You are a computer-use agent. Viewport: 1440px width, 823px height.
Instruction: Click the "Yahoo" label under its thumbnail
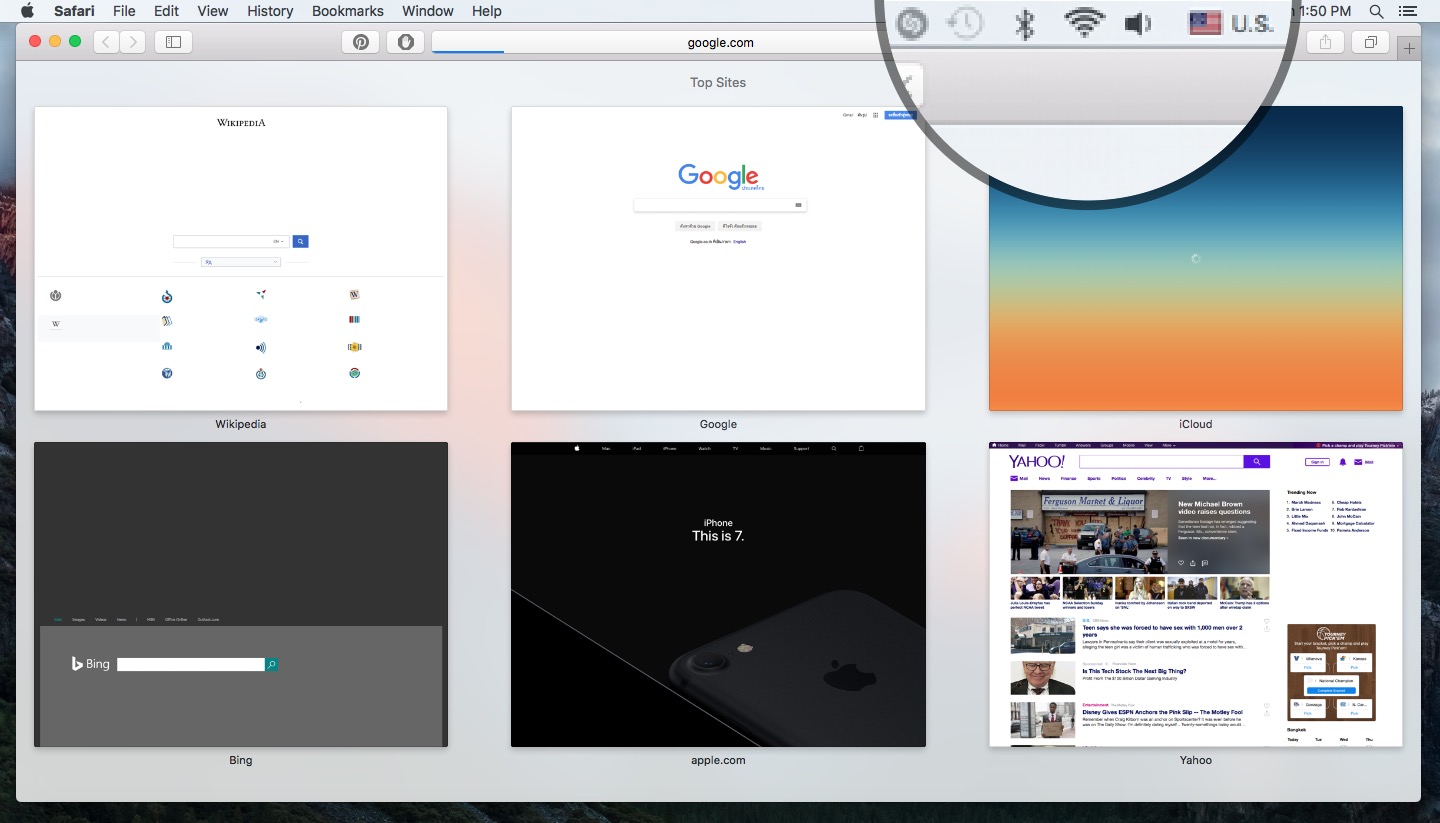coord(1196,760)
